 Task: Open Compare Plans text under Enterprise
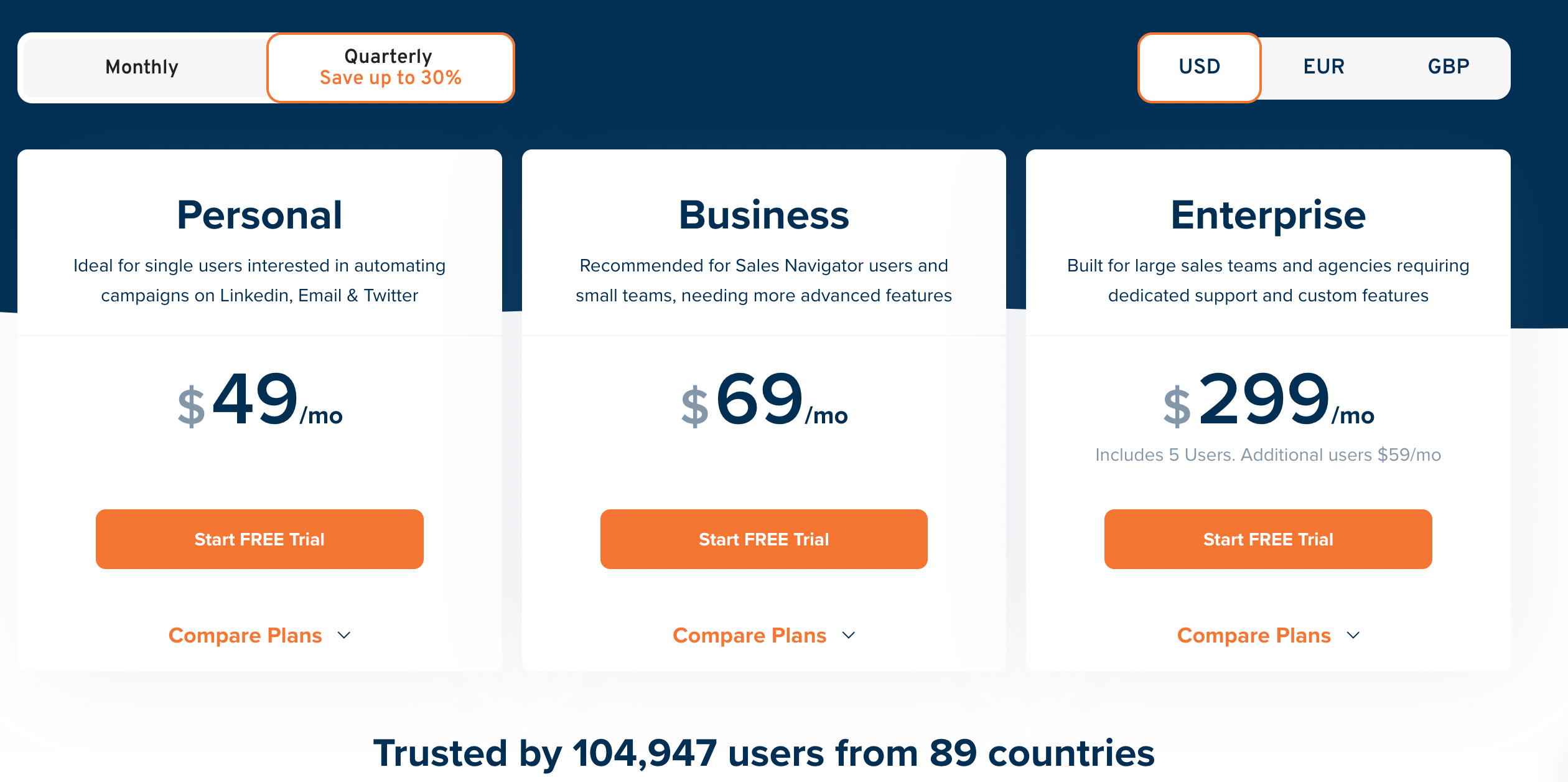1253,635
